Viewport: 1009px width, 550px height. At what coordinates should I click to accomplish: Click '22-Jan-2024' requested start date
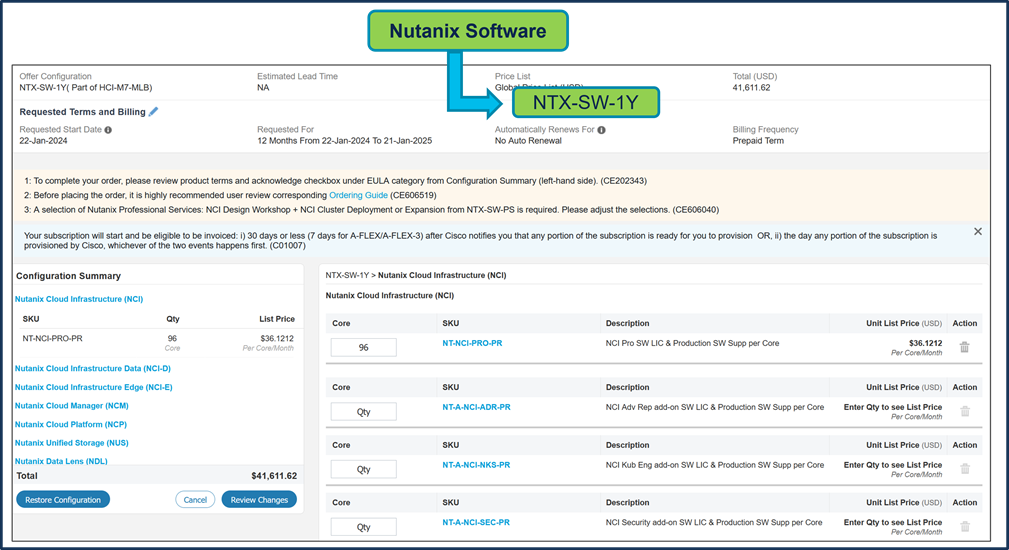[43, 141]
